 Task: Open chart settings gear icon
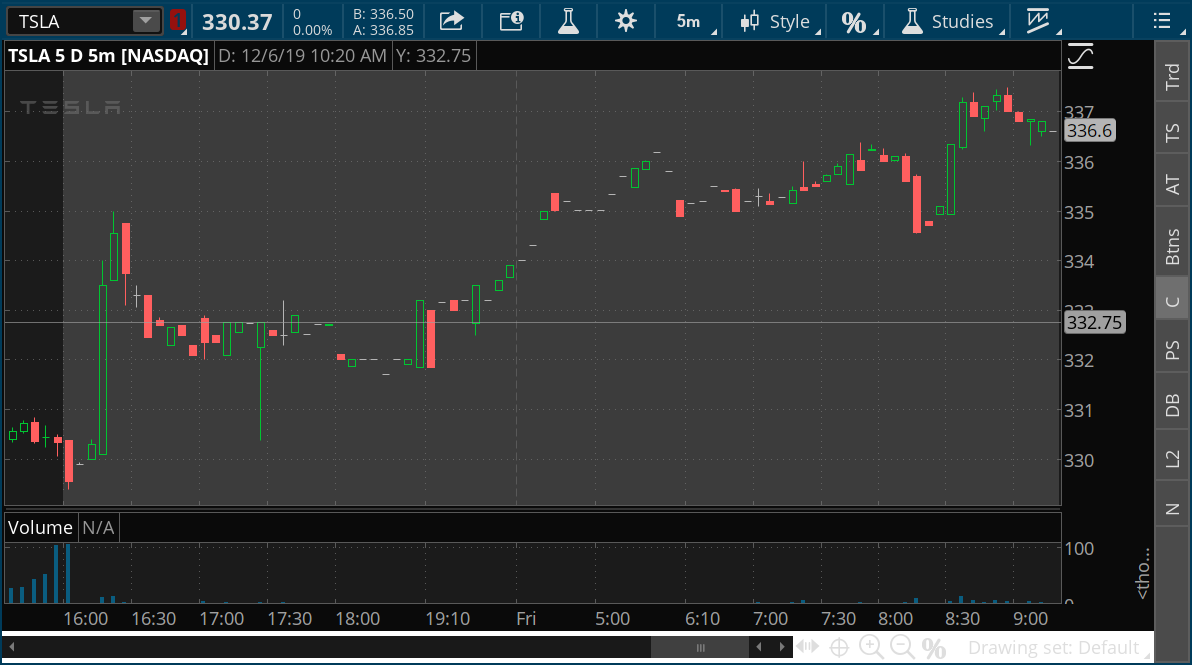coord(626,21)
